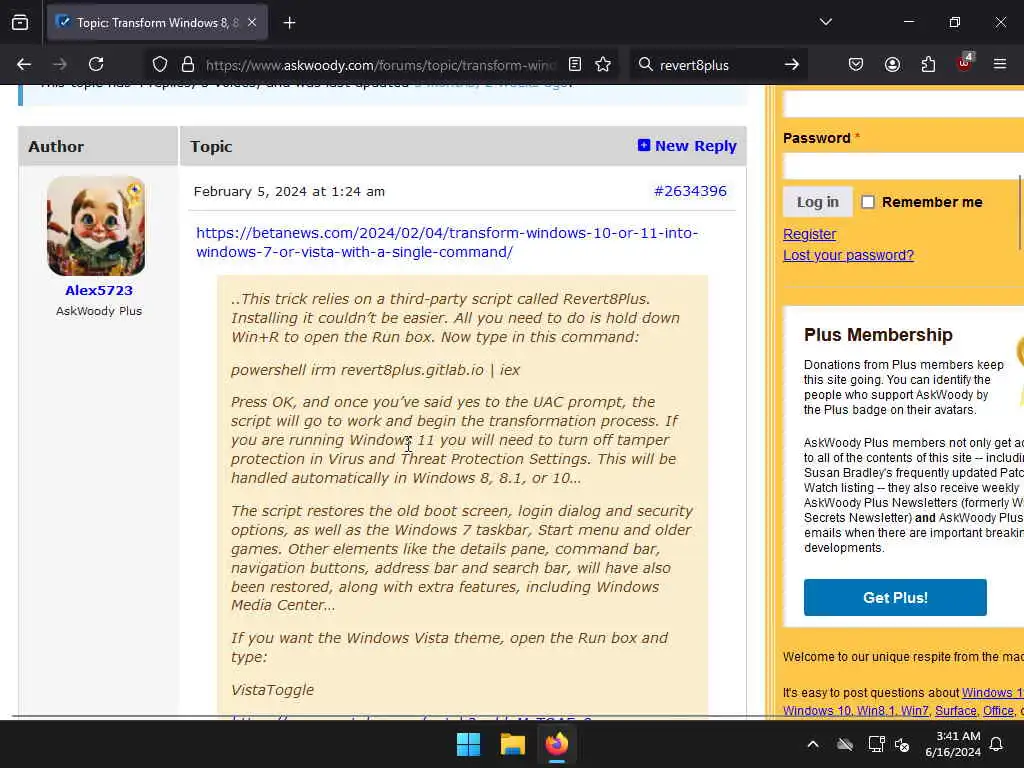Image resolution: width=1024 pixels, height=768 pixels.
Task: Open the Lost your password link
Action: click(x=848, y=255)
